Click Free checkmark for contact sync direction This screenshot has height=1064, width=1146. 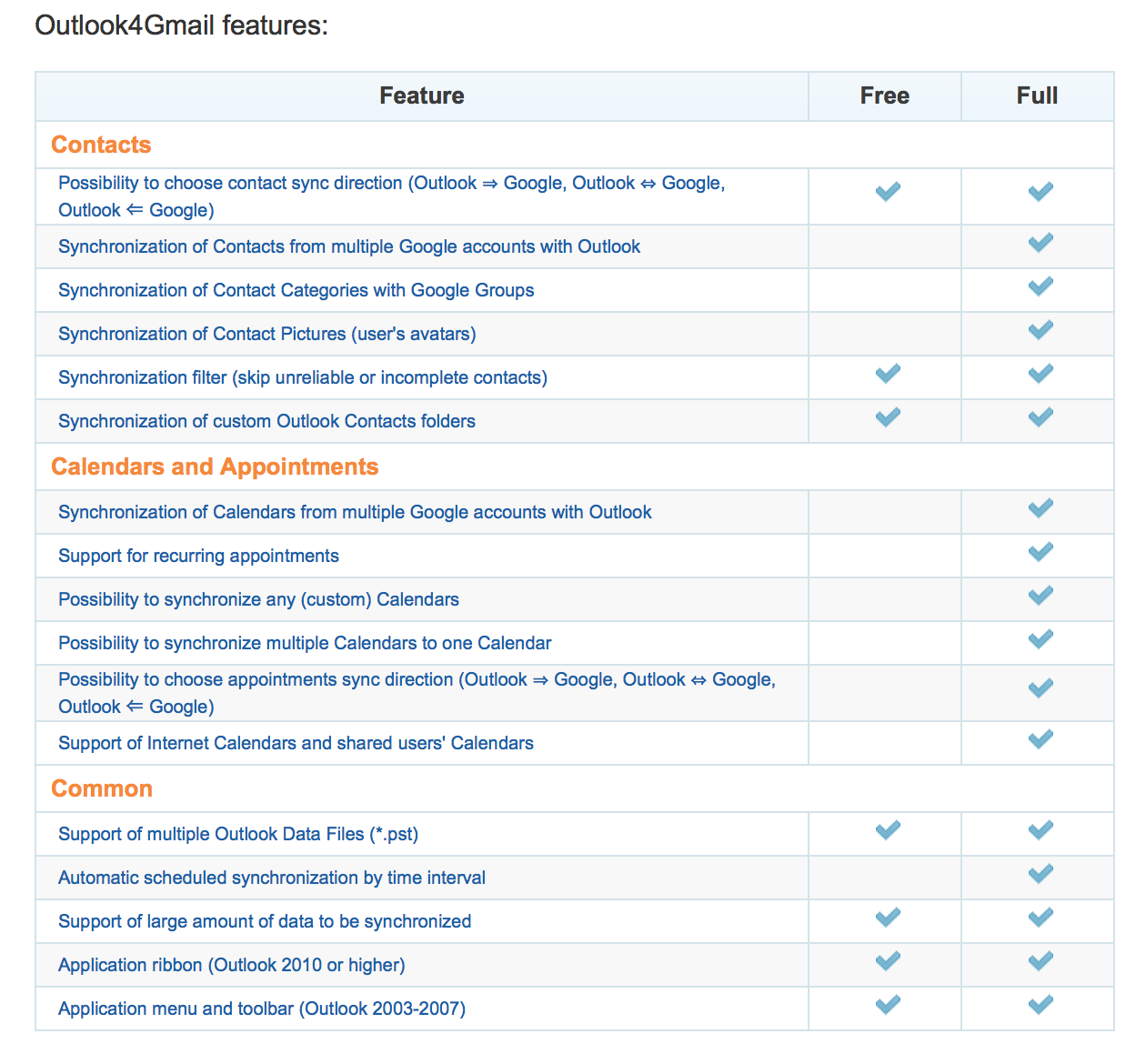pos(888,192)
